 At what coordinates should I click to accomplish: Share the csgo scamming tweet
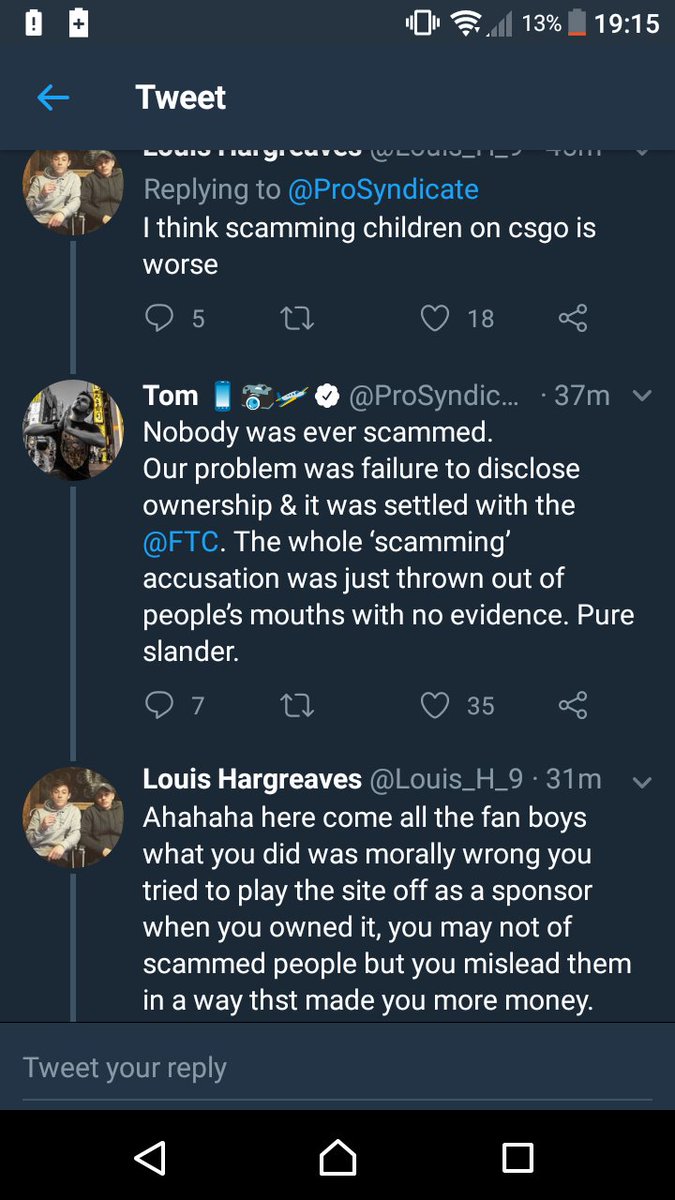[573, 318]
